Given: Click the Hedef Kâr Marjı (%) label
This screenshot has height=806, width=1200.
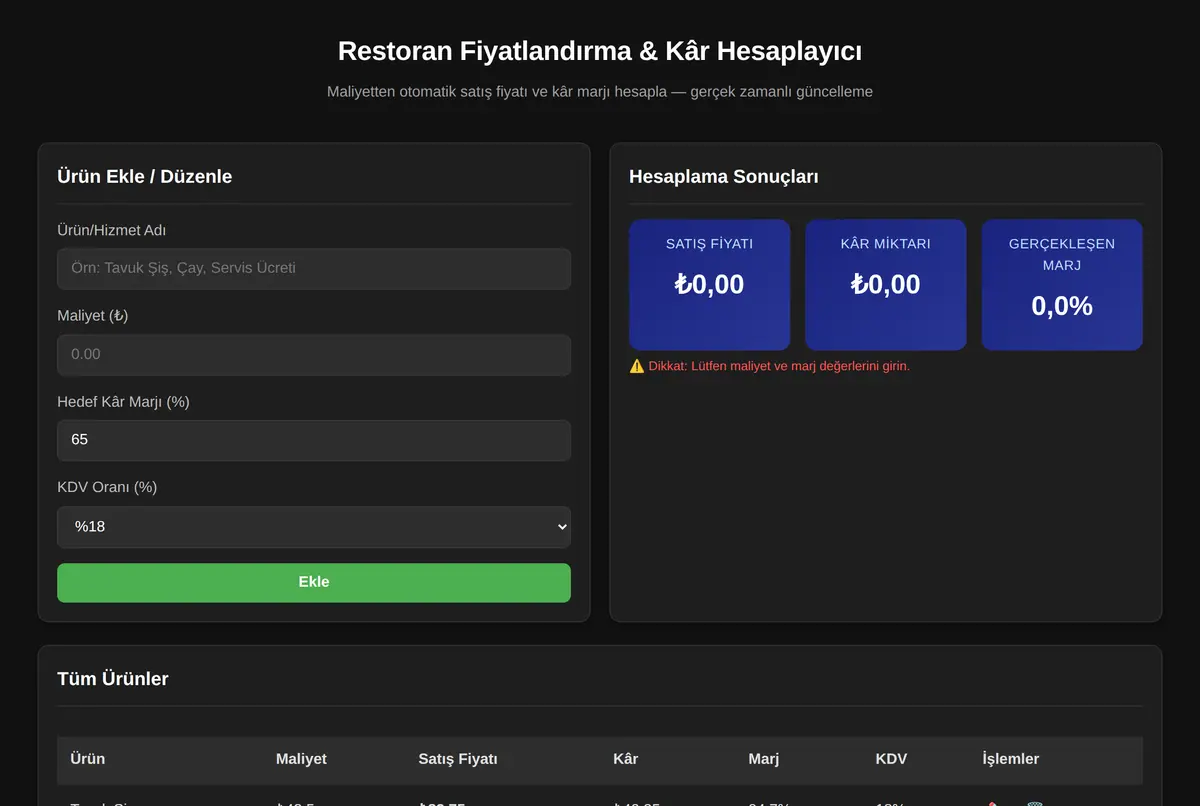Looking at the screenshot, I should click(124, 402).
